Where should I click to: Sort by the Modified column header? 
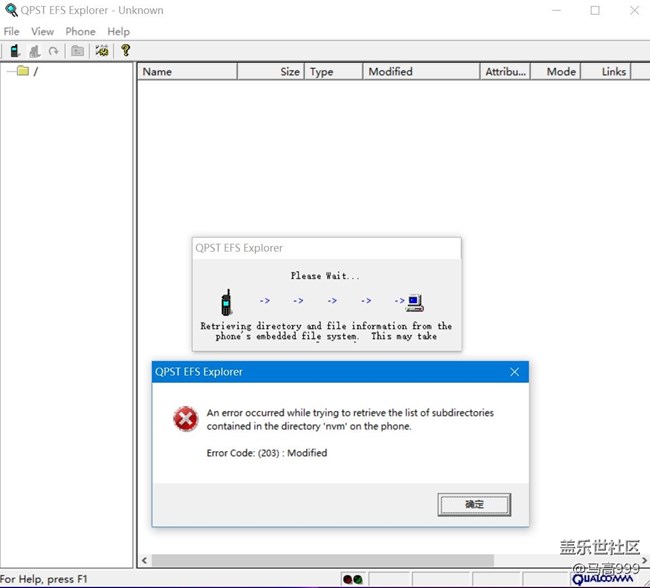click(420, 72)
